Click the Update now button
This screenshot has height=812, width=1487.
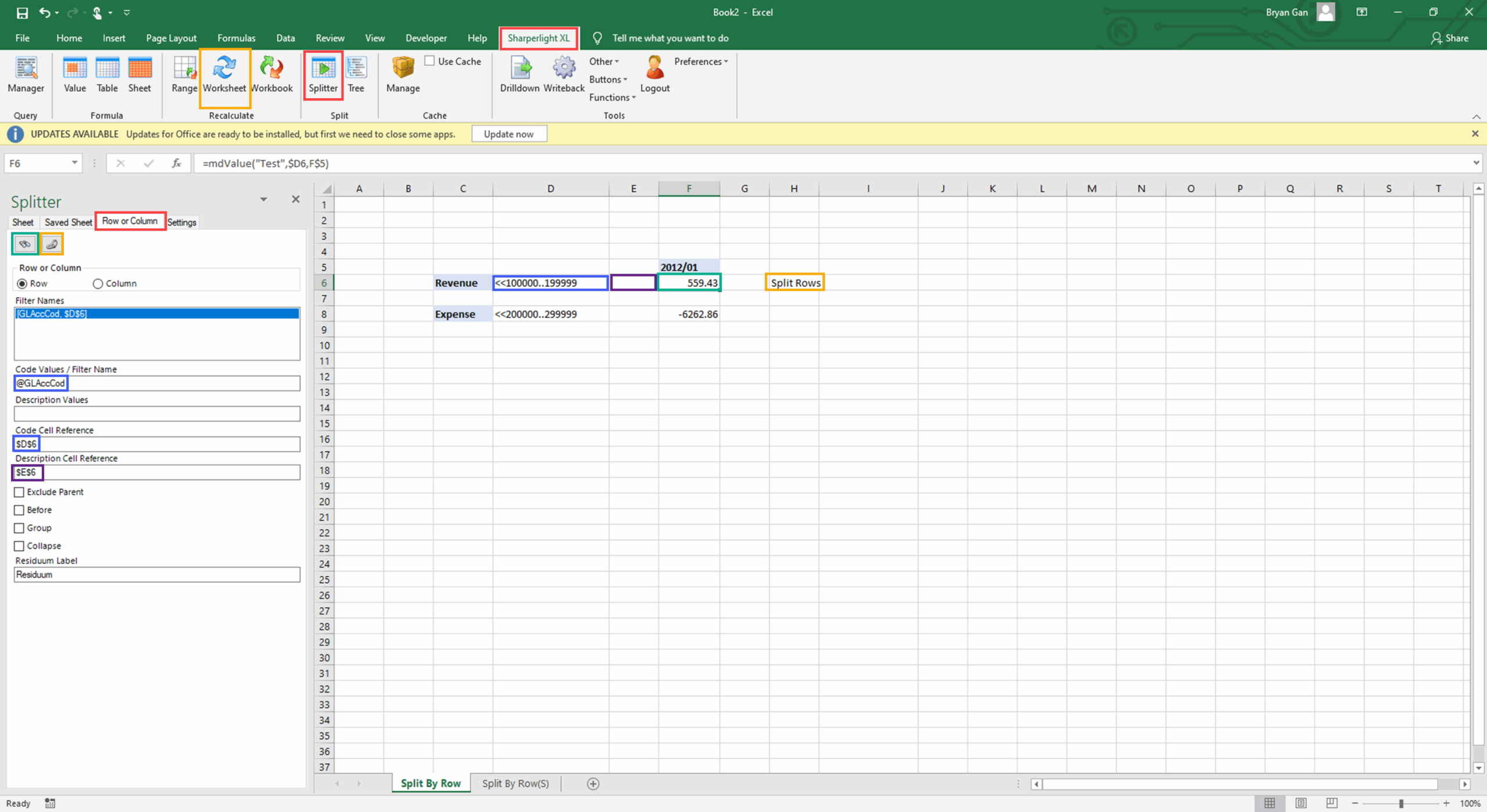click(508, 134)
